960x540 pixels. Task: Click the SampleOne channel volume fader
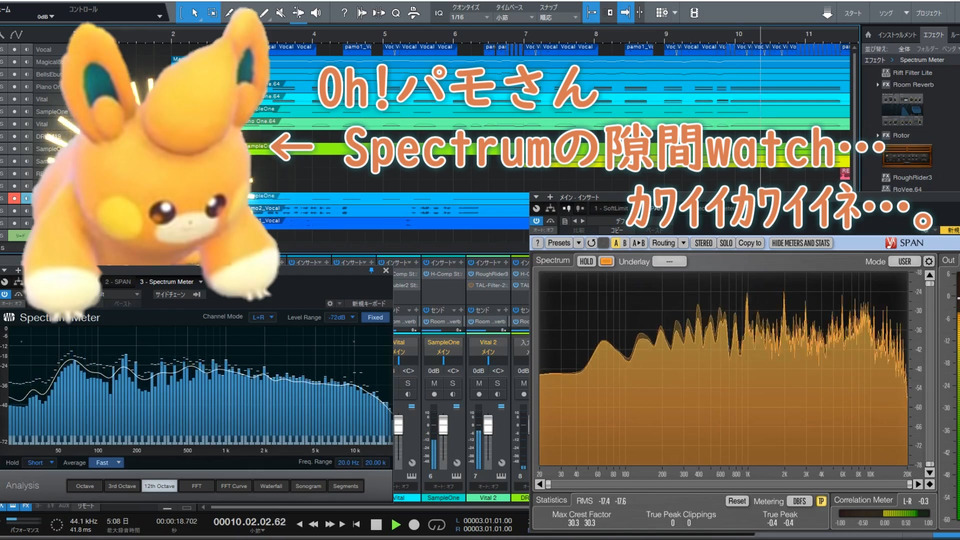443,424
